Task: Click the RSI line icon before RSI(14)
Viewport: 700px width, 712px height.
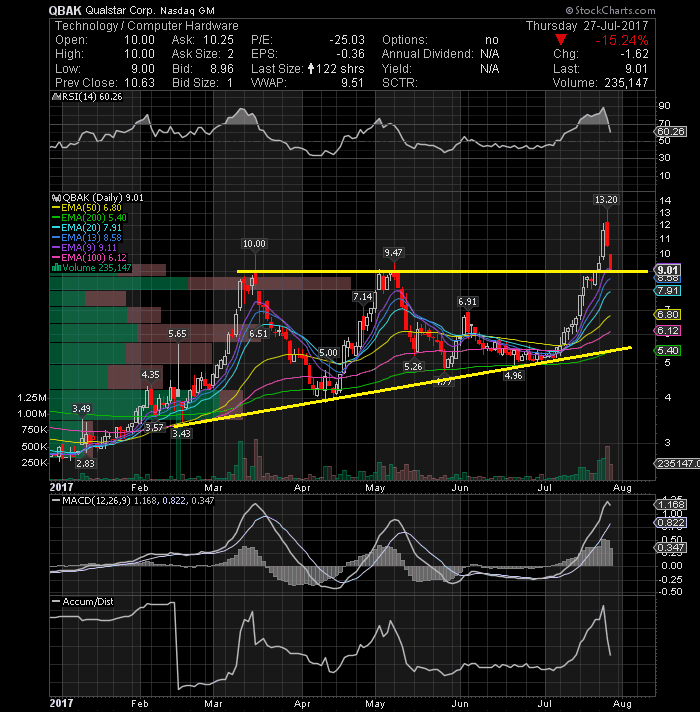Action: [x=56, y=97]
